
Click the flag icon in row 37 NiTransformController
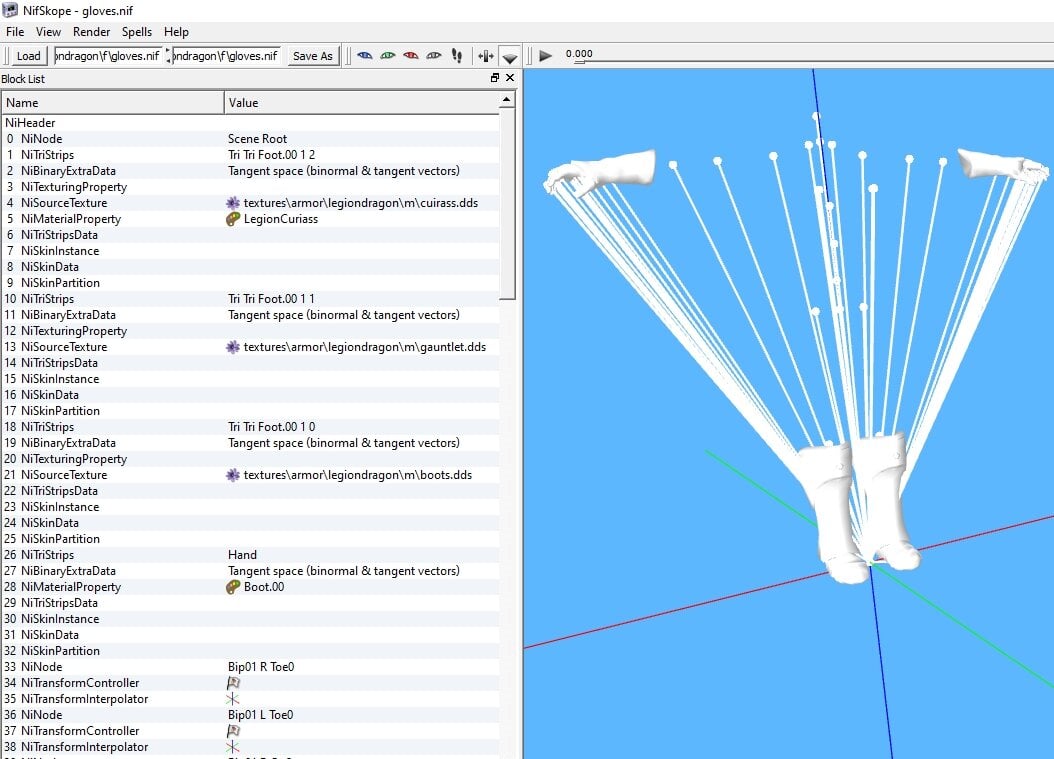point(233,731)
